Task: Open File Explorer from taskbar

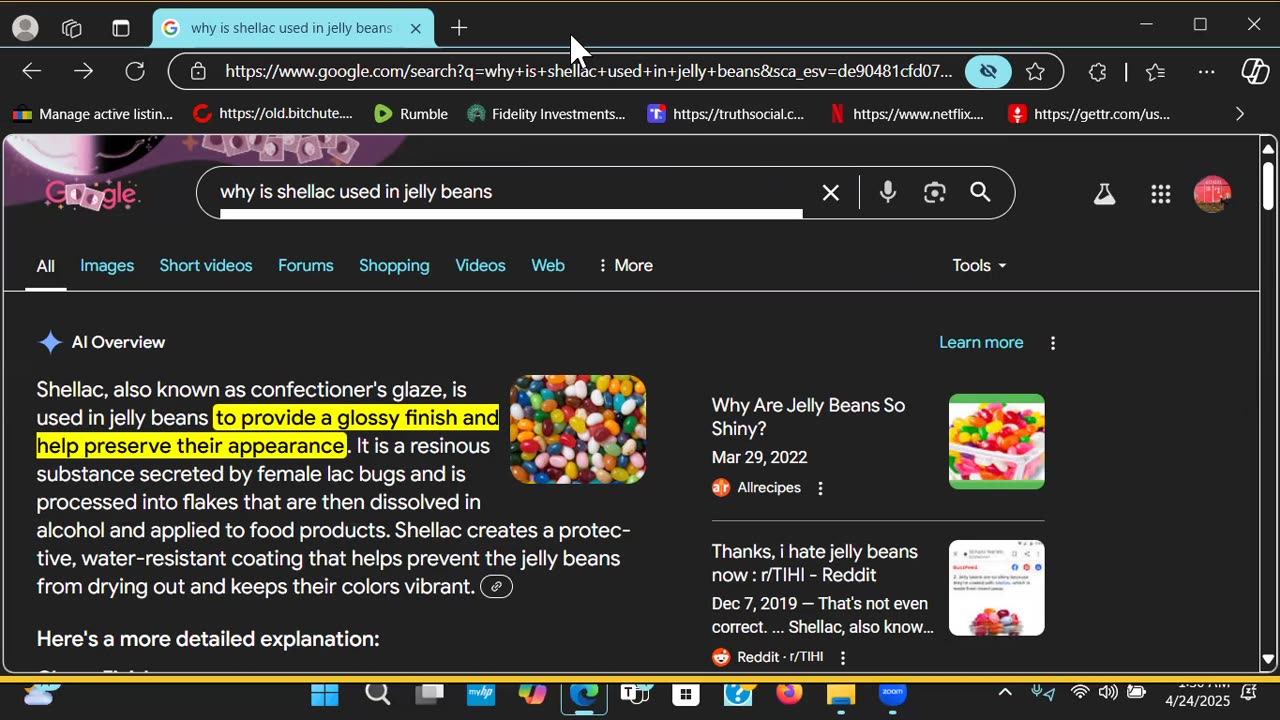Action: tap(841, 694)
